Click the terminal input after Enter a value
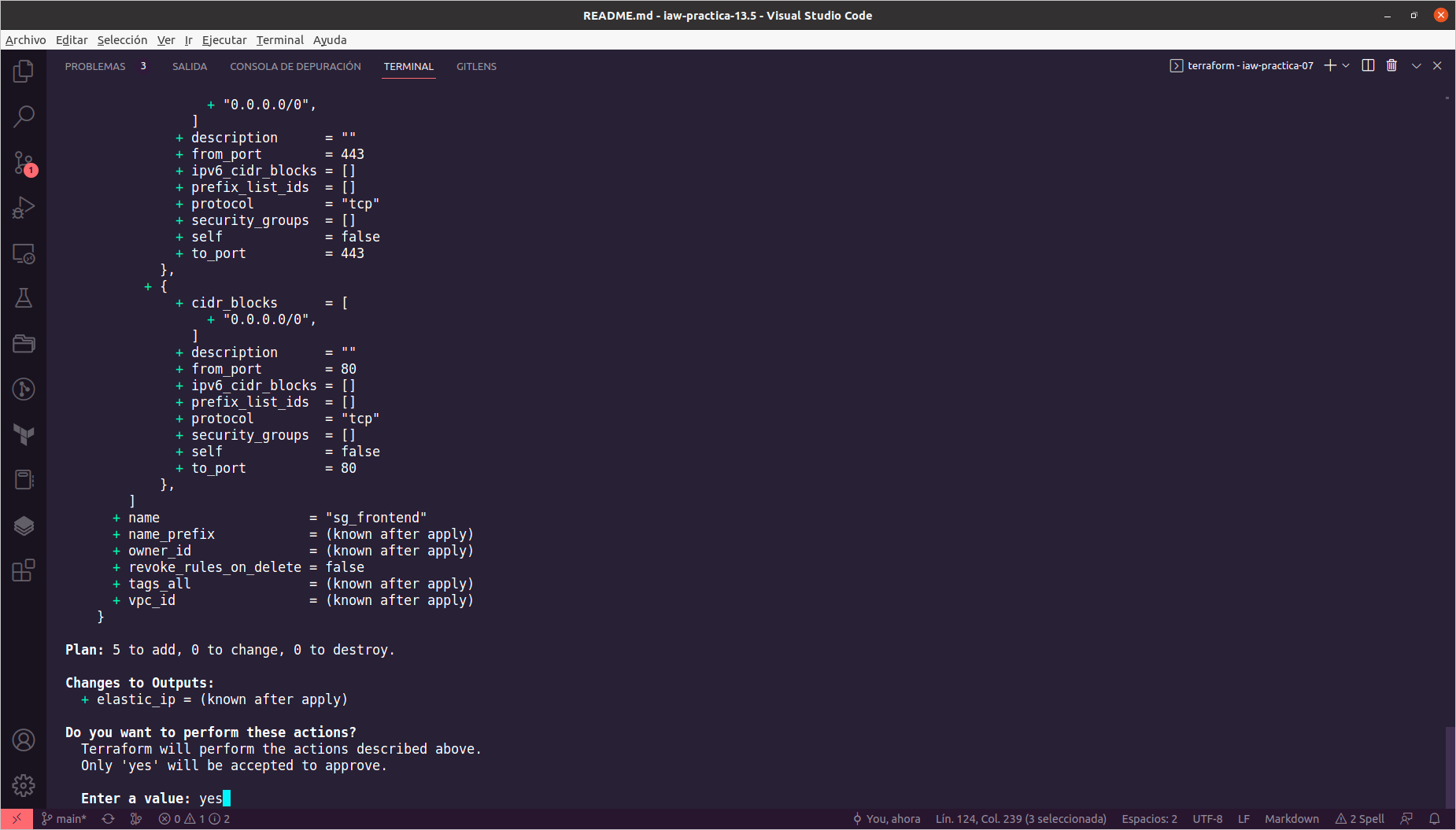The image size is (1456, 830). coord(227,798)
